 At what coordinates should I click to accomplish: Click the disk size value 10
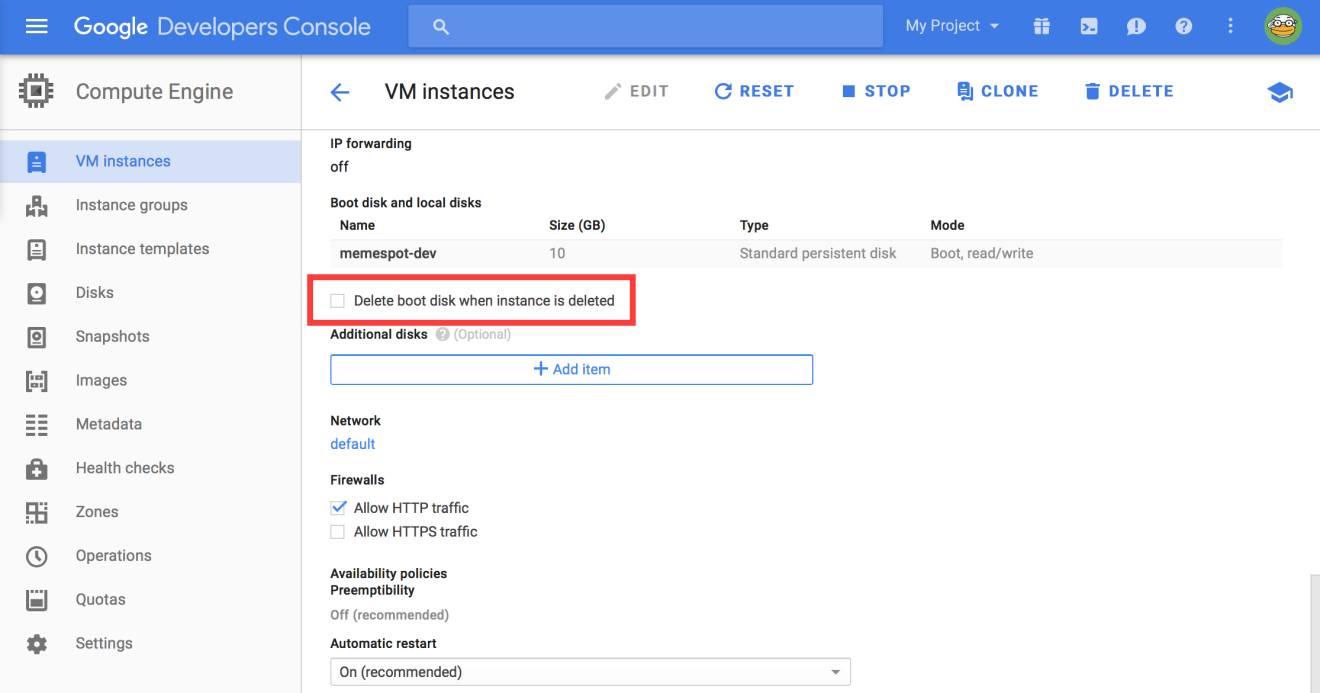[557, 253]
